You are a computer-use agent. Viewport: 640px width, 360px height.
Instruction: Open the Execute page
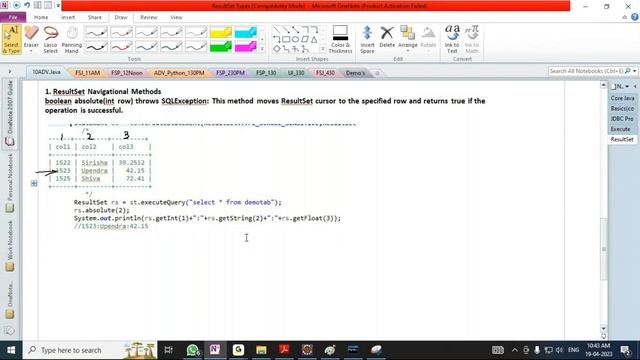[x=622, y=129]
